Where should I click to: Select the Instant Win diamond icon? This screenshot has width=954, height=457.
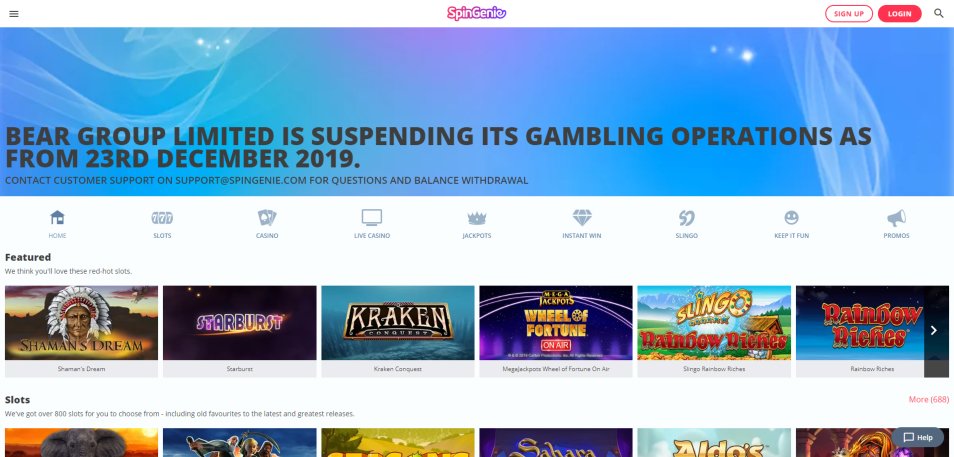pyautogui.click(x=582, y=217)
